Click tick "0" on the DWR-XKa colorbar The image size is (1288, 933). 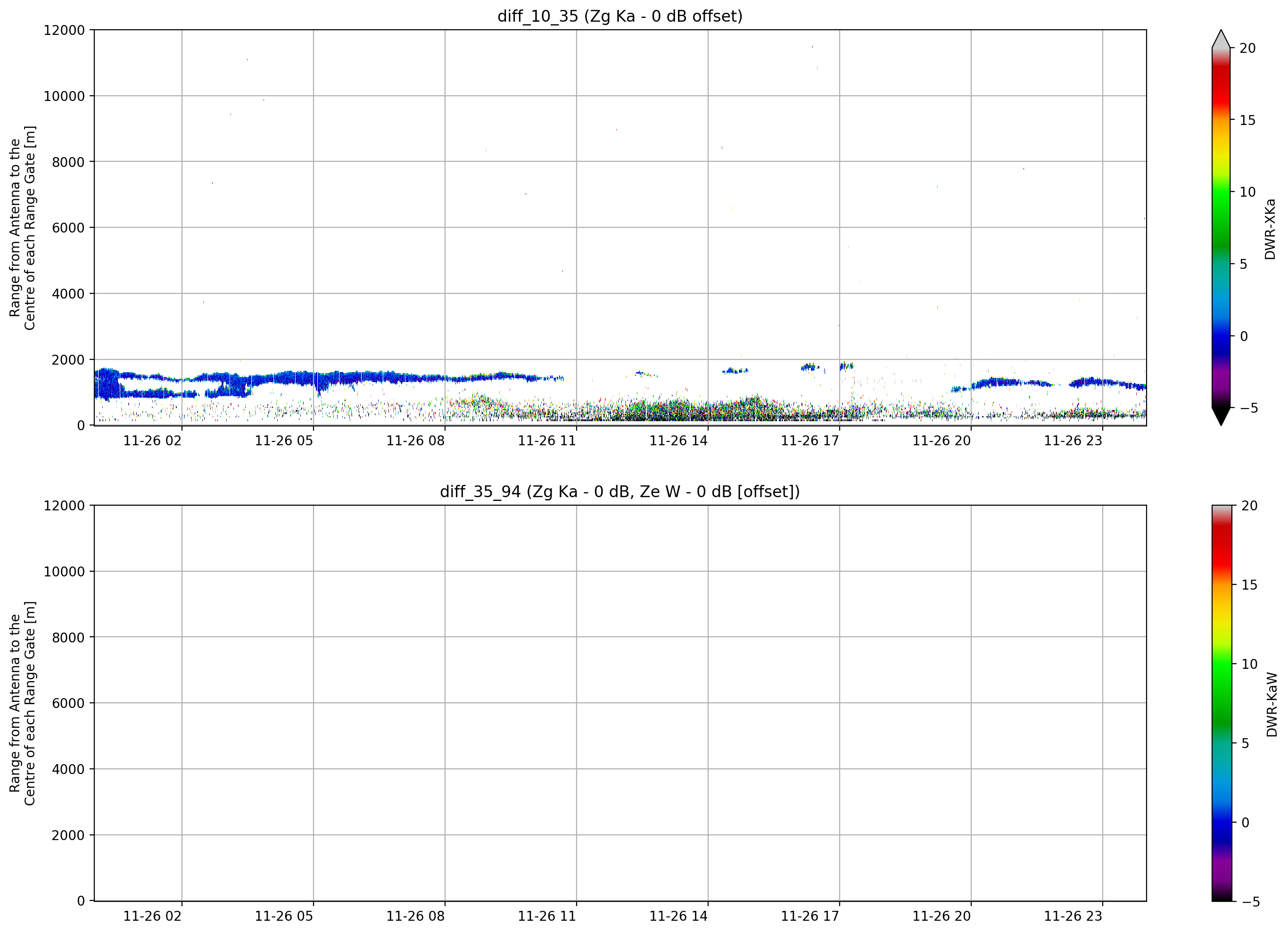coord(1244,336)
